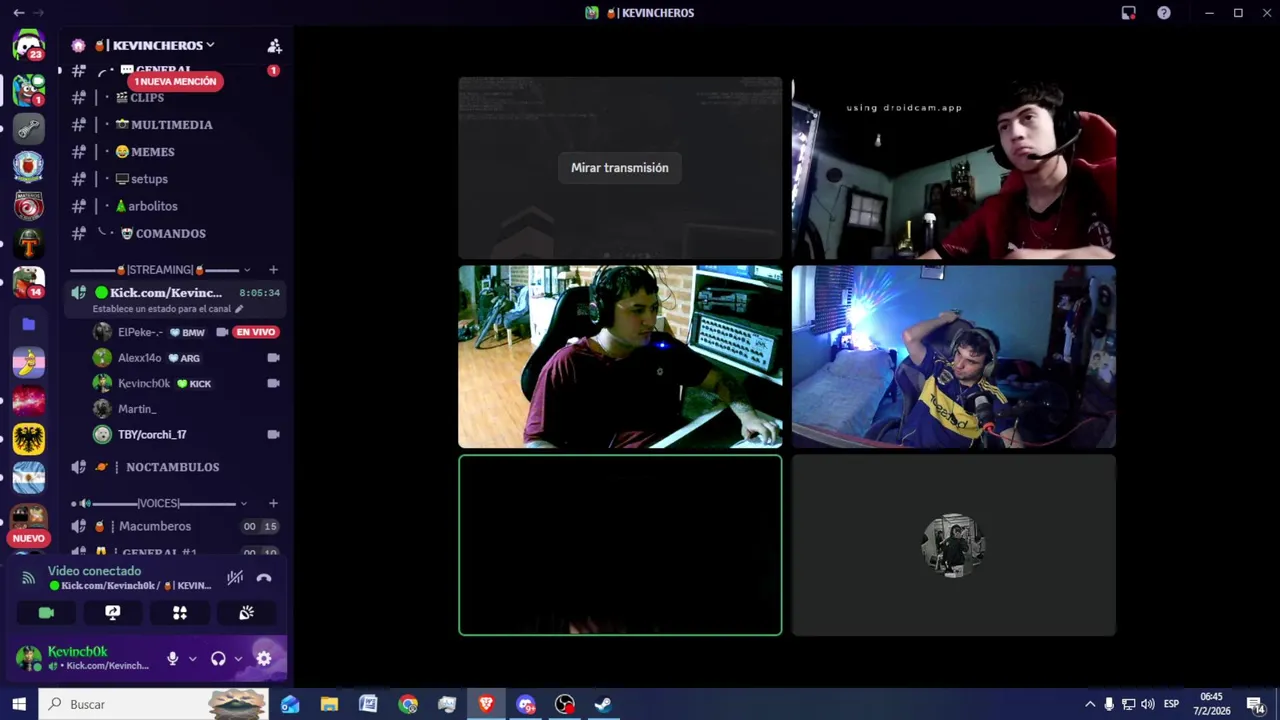Disconnect from the voice call

click(x=264, y=578)
